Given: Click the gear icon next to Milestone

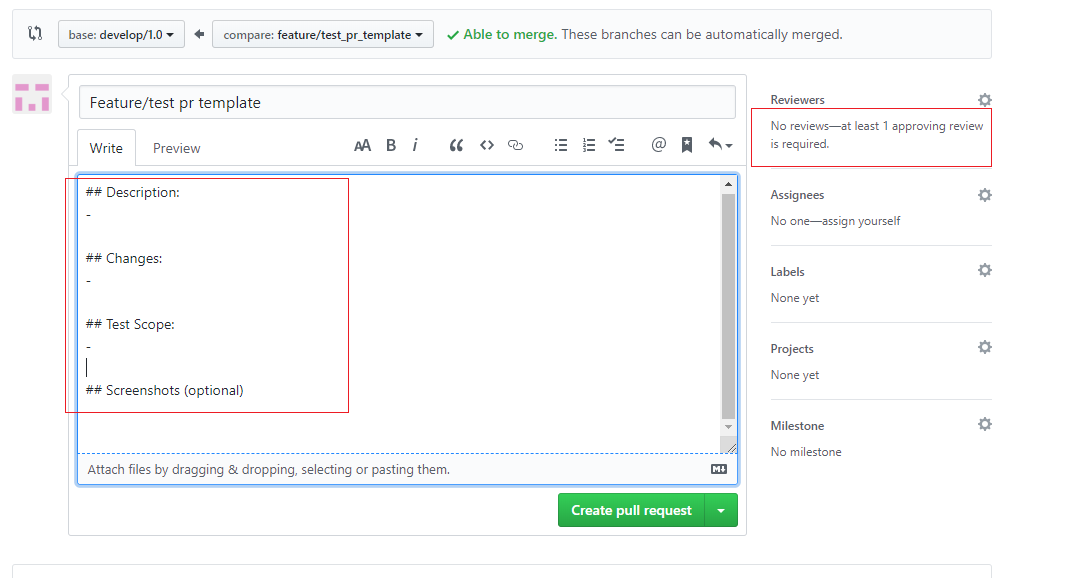Looking at the screenshot, I should (x=984, y=425).
